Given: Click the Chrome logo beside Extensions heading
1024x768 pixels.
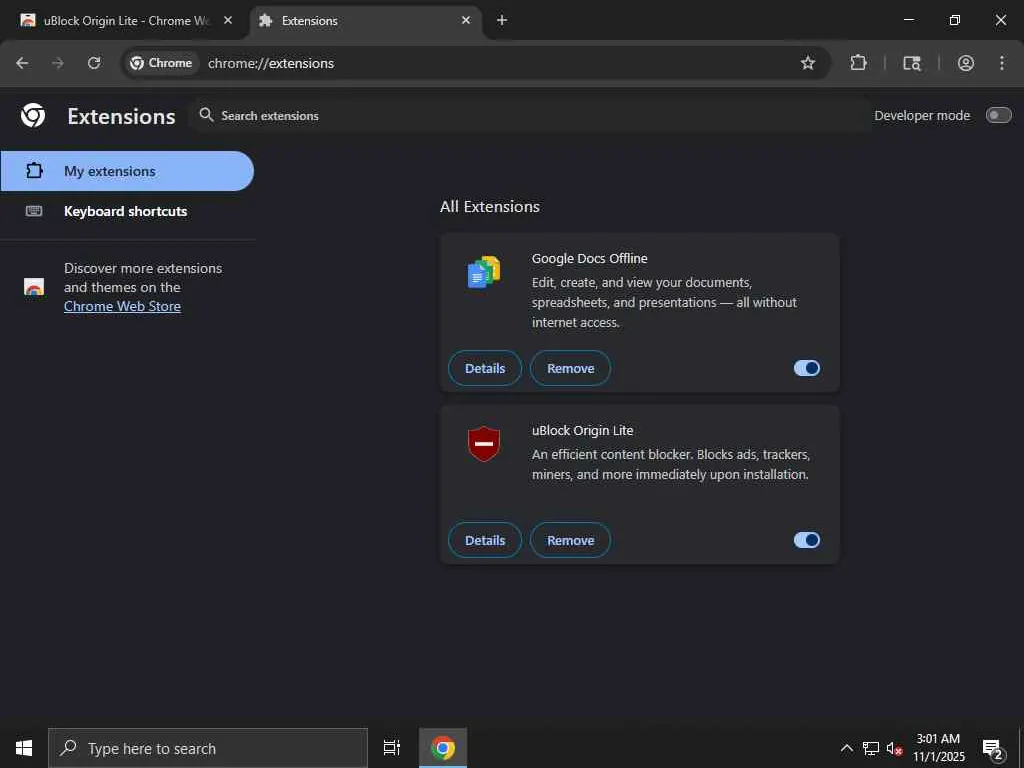Looking at the screenshot, I should 33,116.
